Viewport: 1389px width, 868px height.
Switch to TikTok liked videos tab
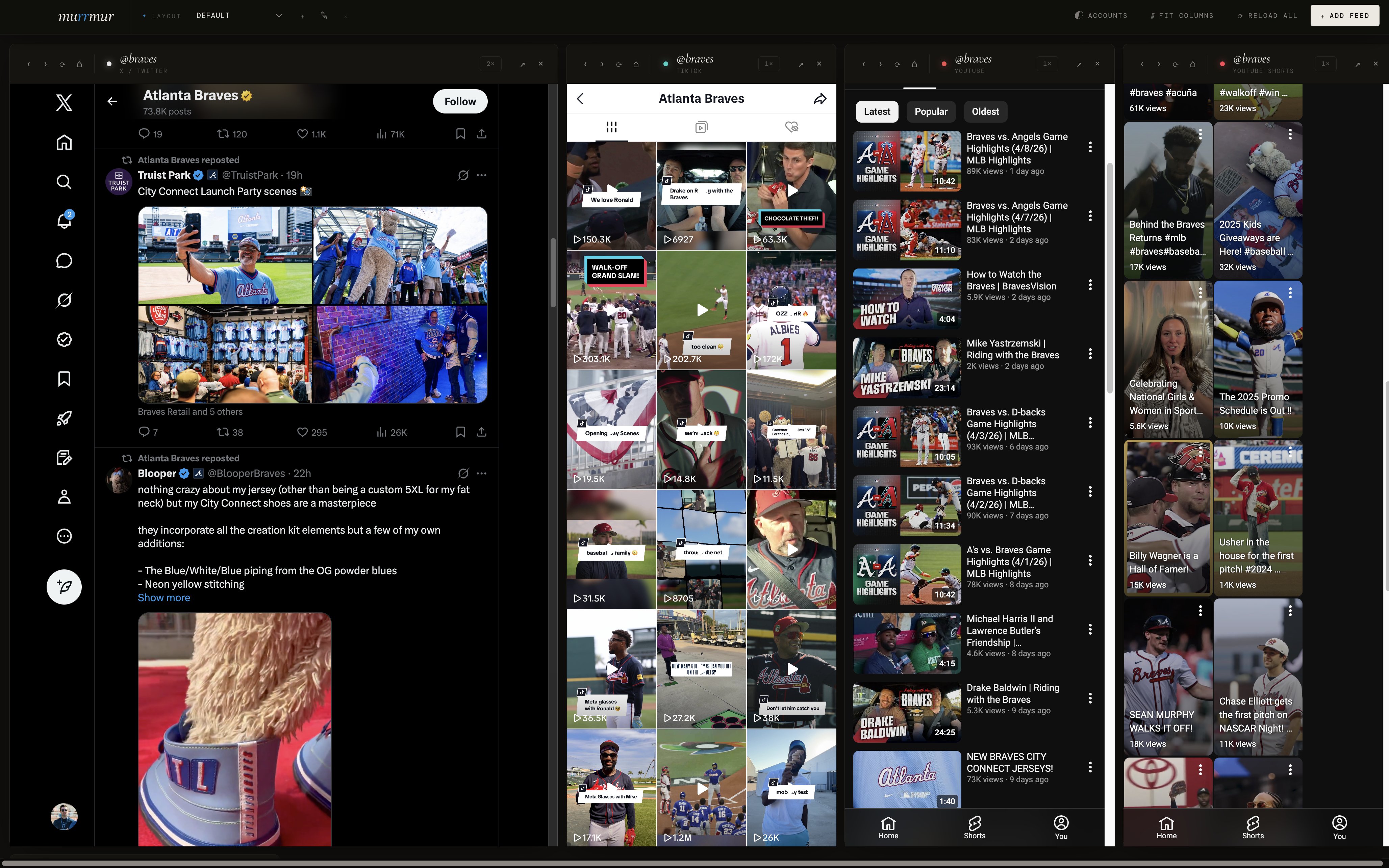coord(791,127)
